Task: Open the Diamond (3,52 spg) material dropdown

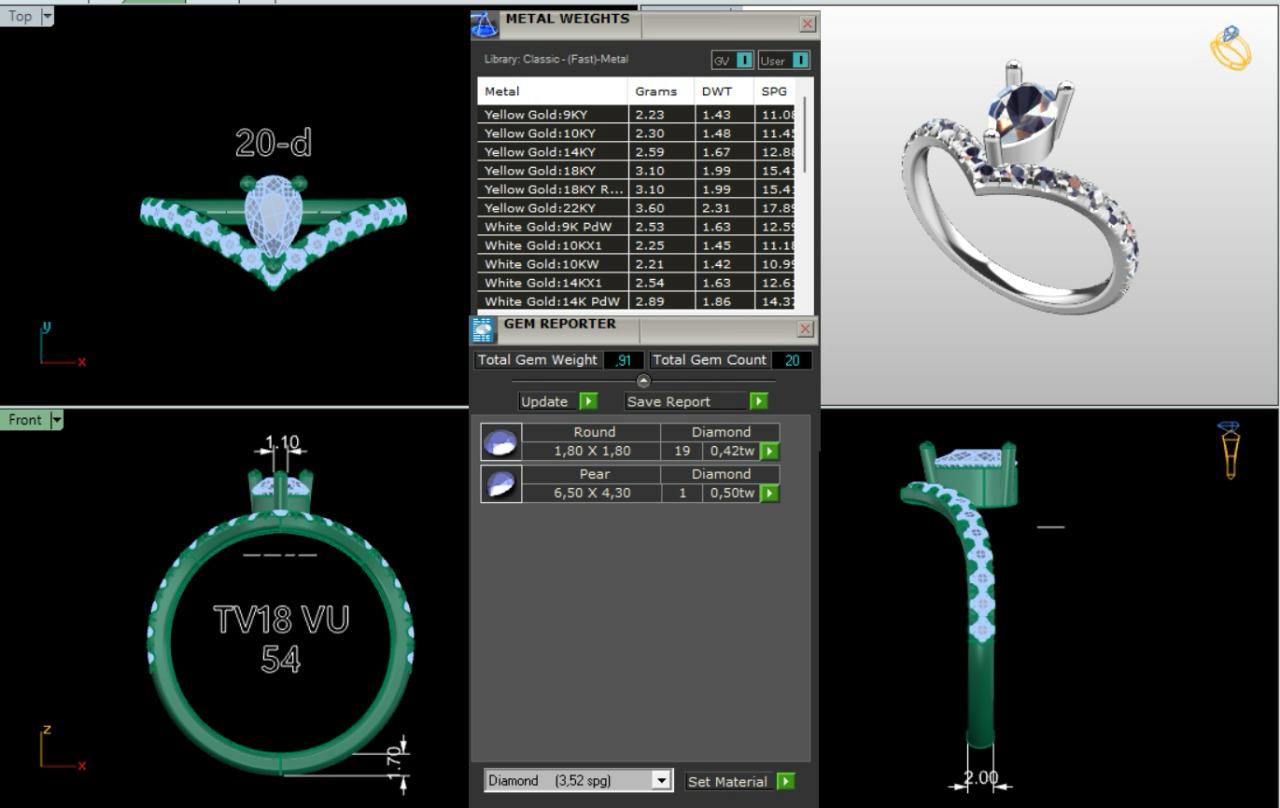Action: 660,780
